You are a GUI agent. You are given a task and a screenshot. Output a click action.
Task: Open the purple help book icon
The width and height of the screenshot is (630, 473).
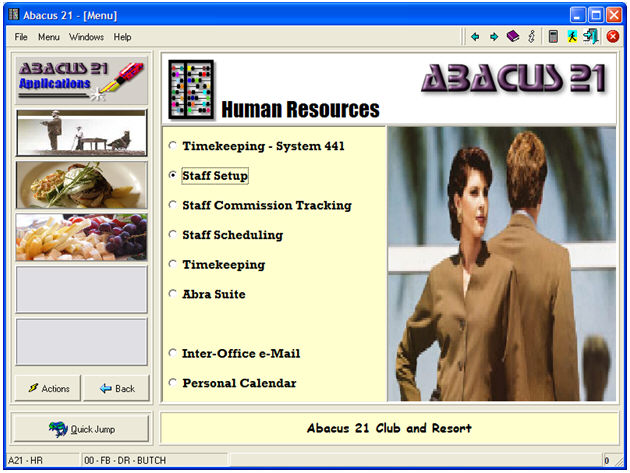point(513,37)
